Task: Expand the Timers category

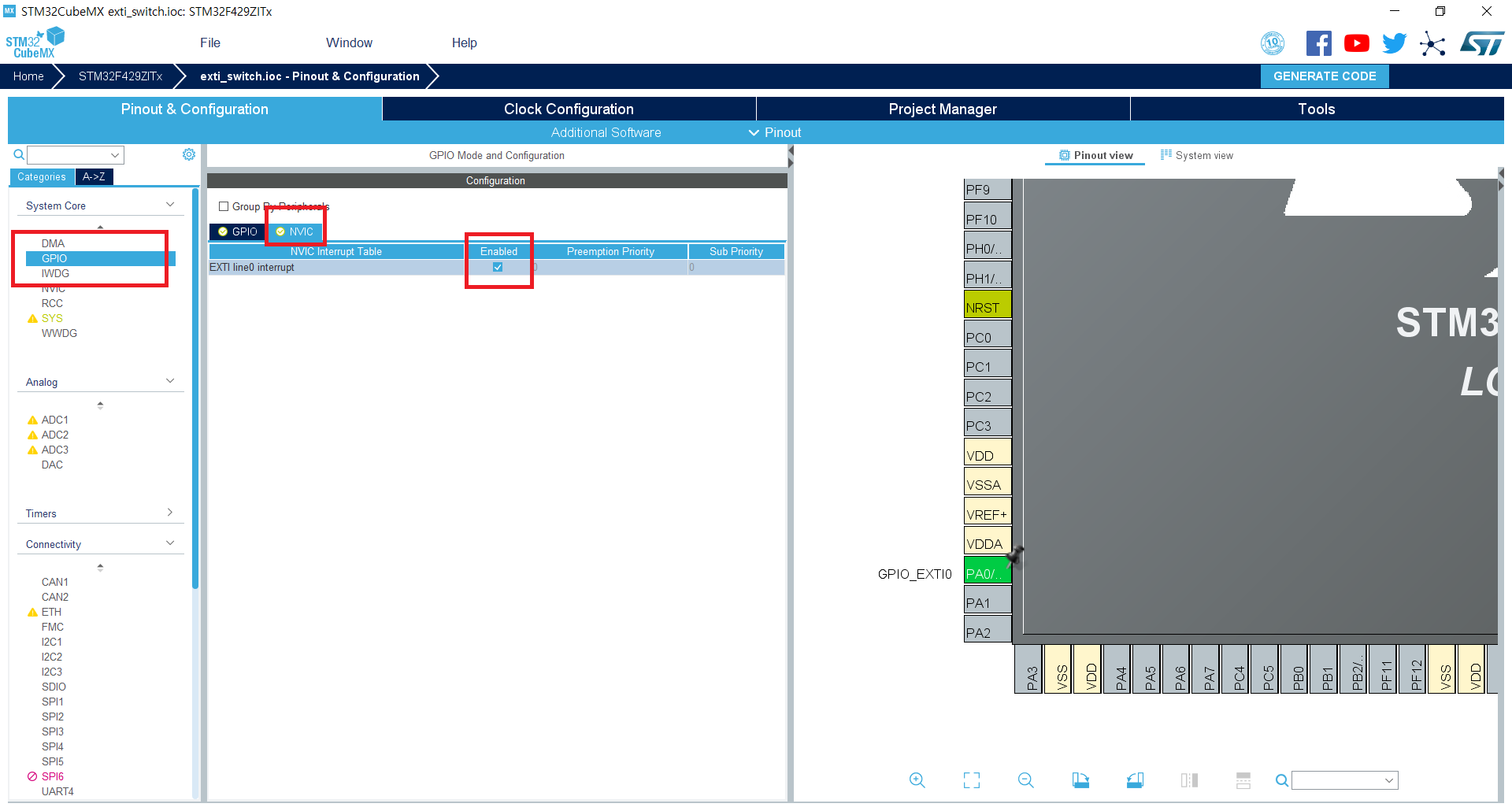Action: [170, 513]
